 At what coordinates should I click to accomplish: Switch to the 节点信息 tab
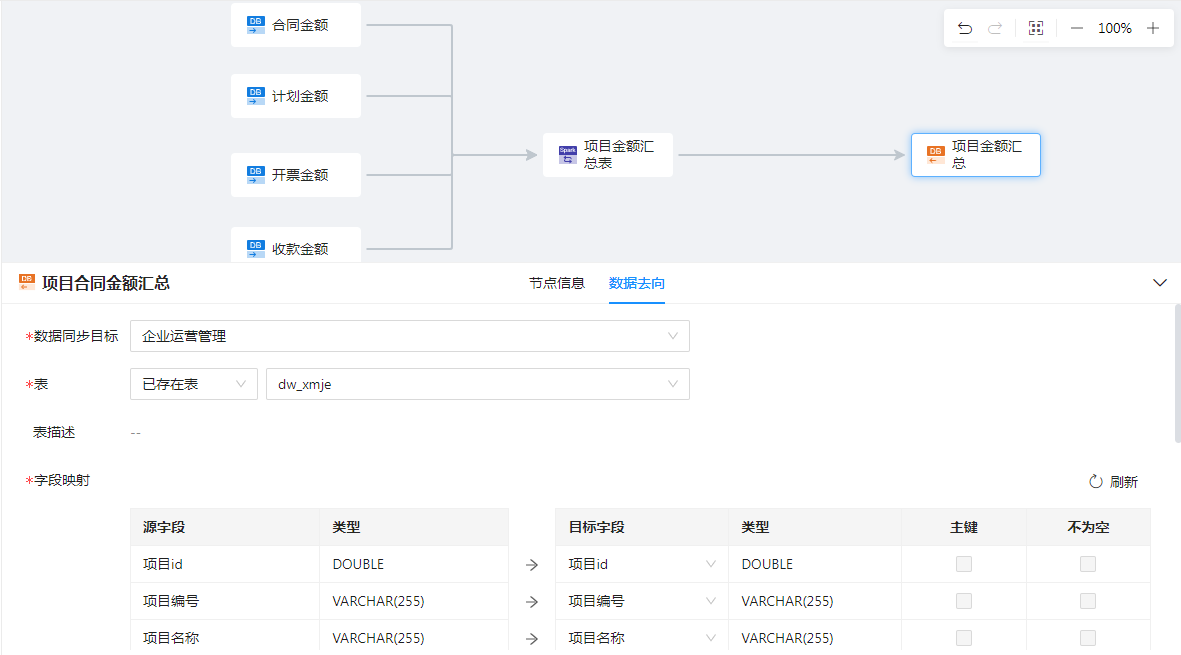click(x=557, y=283)
